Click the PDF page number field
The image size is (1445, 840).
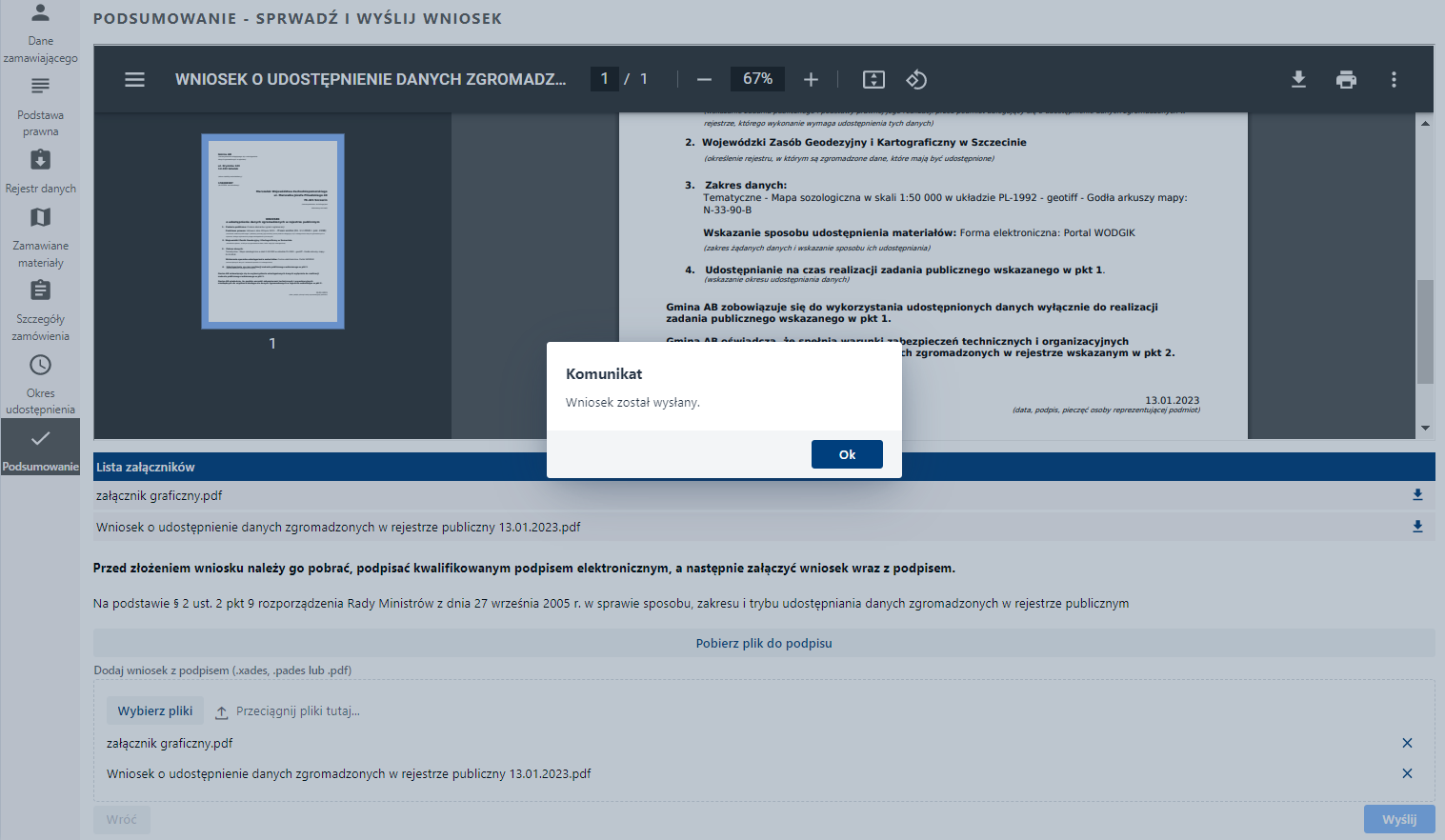tap(604, 79)
